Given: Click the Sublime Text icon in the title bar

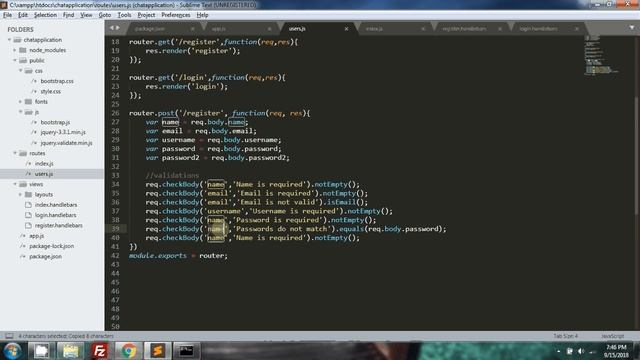Looking at the screenshot, I should tap(4, 5).
